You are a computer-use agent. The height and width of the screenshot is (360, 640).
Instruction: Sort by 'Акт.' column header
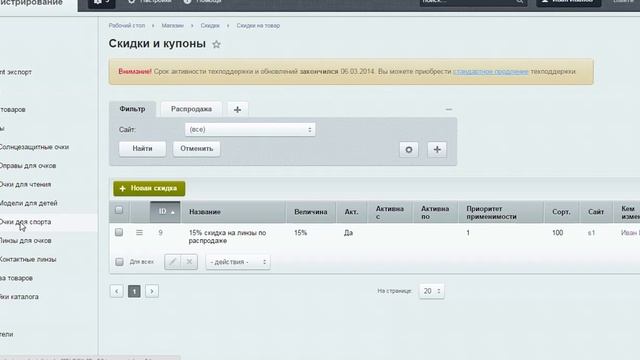click(351, 212)
